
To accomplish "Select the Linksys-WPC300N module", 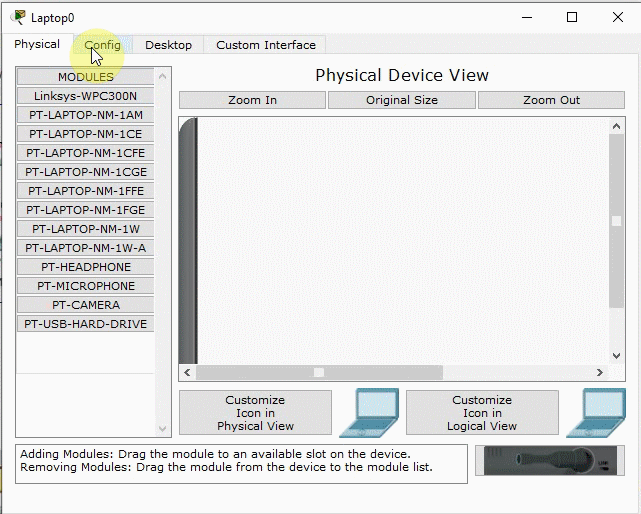I will pos(85,96).
